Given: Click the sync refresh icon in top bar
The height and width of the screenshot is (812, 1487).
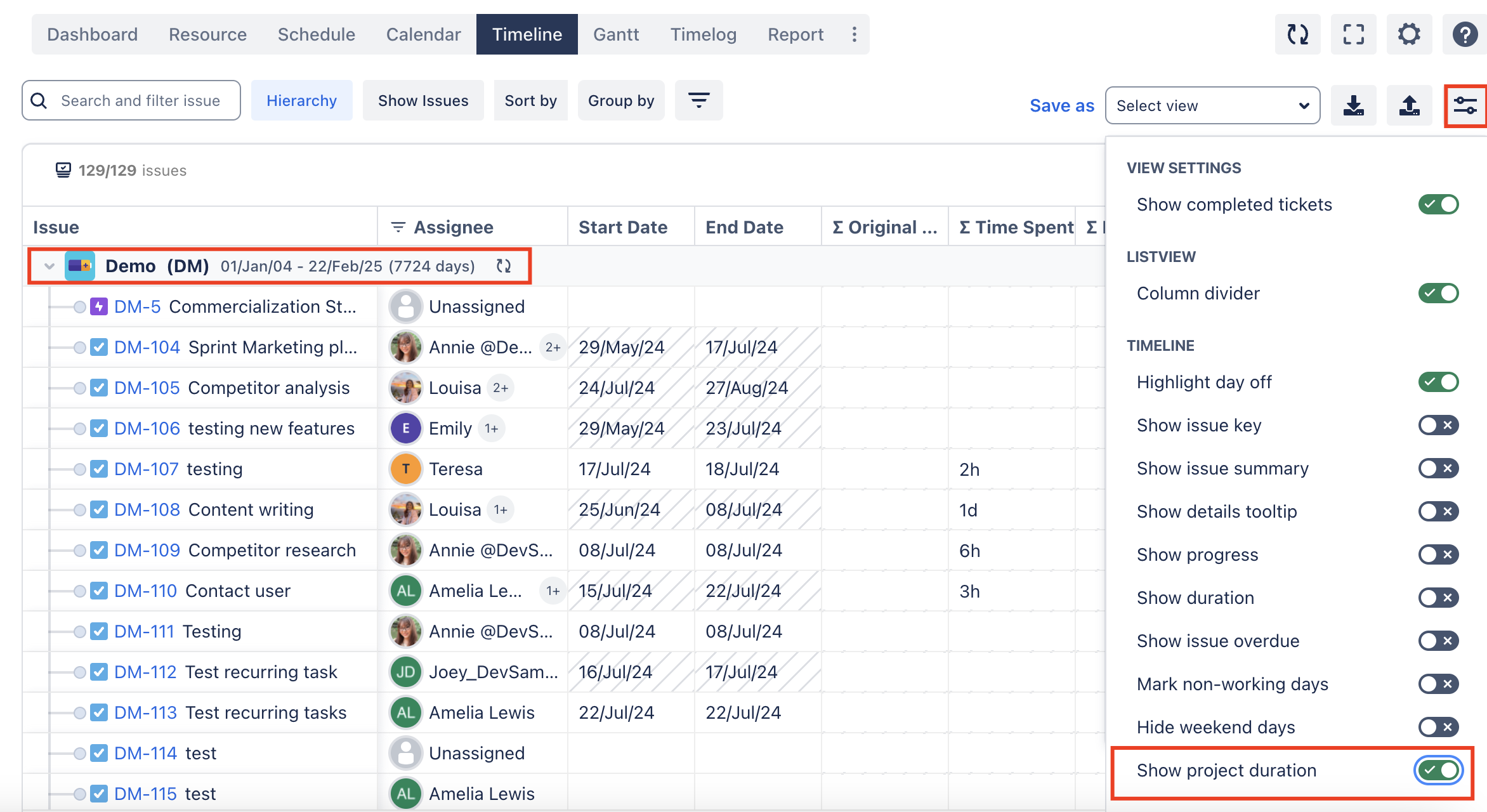Looking at the screenshot, I should 1297,34.
